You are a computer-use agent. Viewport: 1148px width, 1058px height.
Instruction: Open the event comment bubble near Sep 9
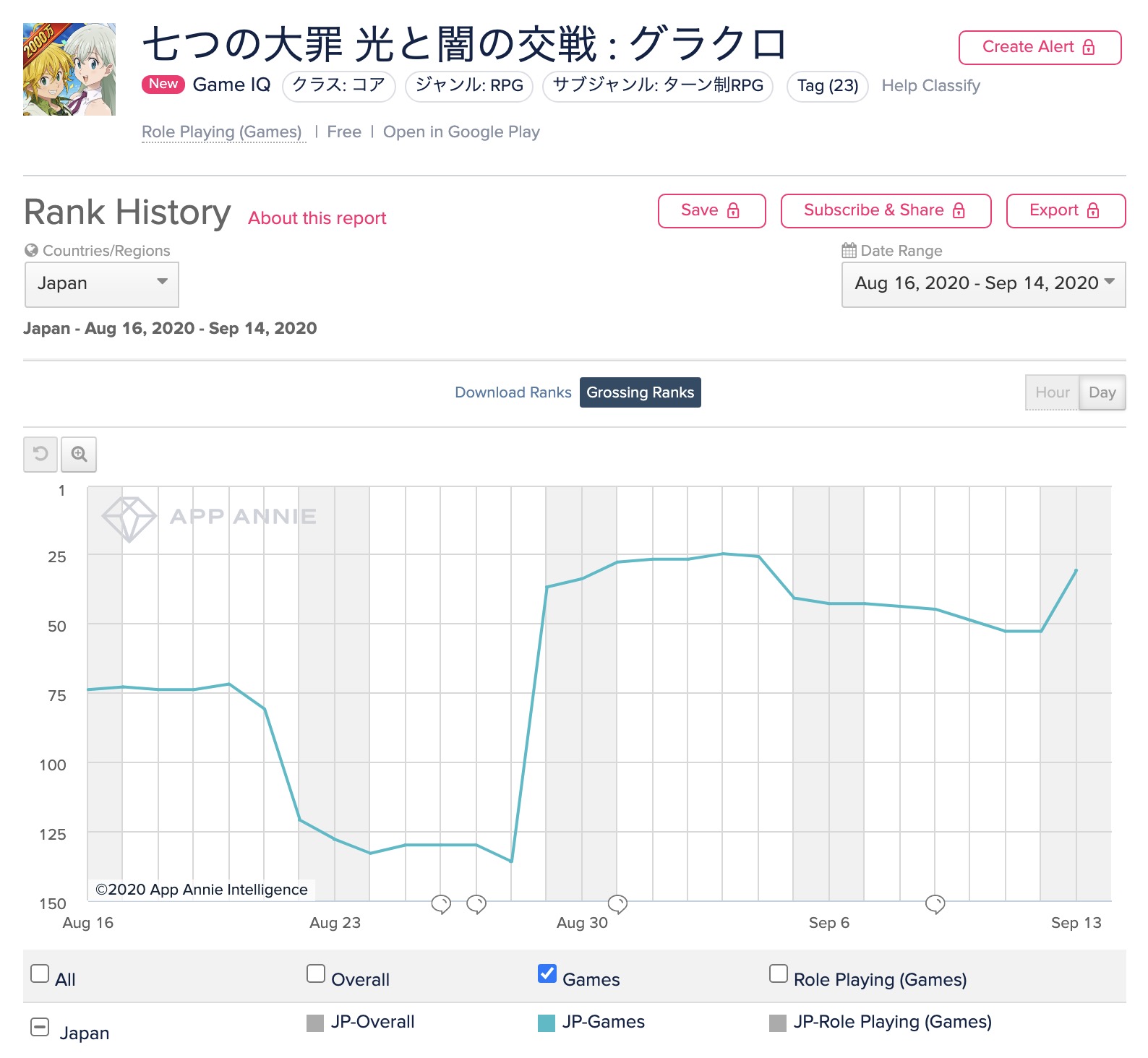click(x=935, y=904)
